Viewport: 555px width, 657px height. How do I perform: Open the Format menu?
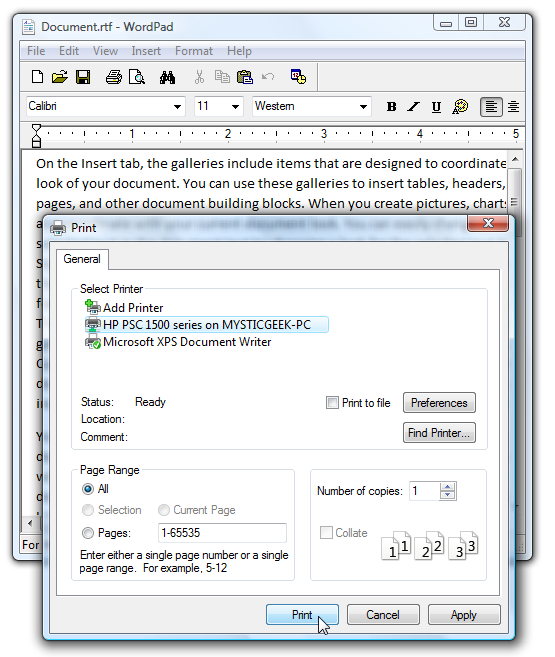click(x=194, y=51)
